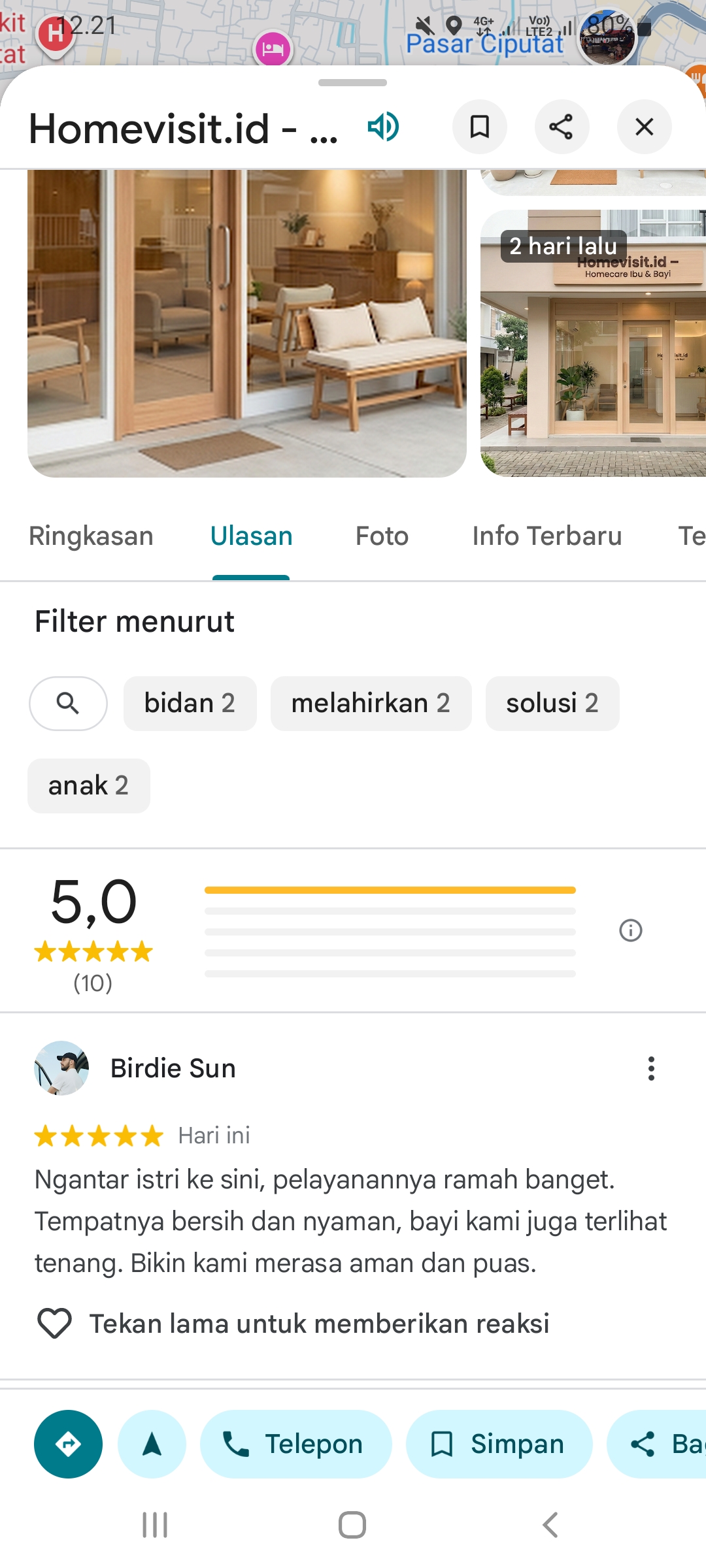Tap the blue directions icon button

(x=68, y=1444)
